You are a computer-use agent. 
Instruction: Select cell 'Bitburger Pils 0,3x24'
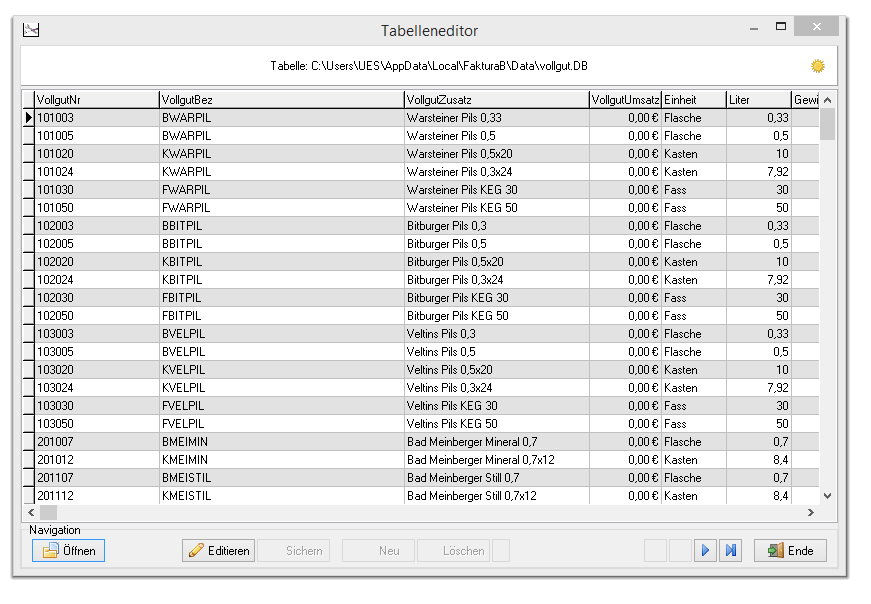click(x=497, y=280)
